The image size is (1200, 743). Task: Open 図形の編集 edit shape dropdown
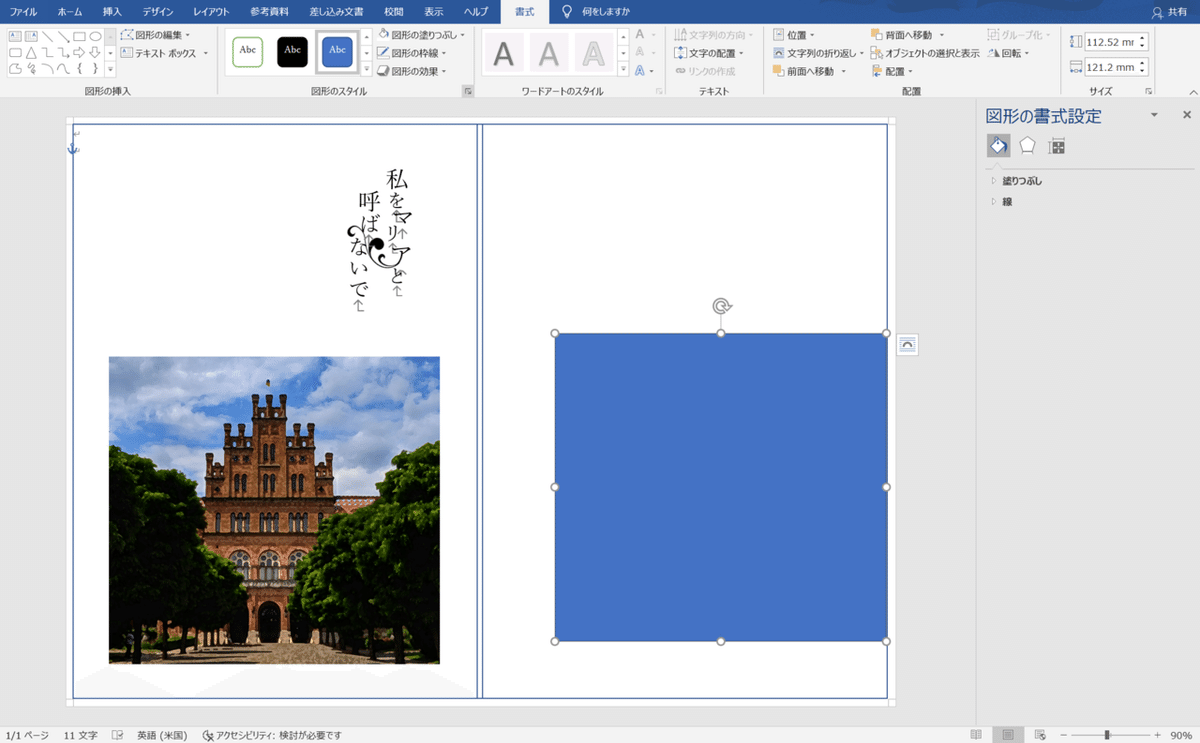tap(155, 35)
